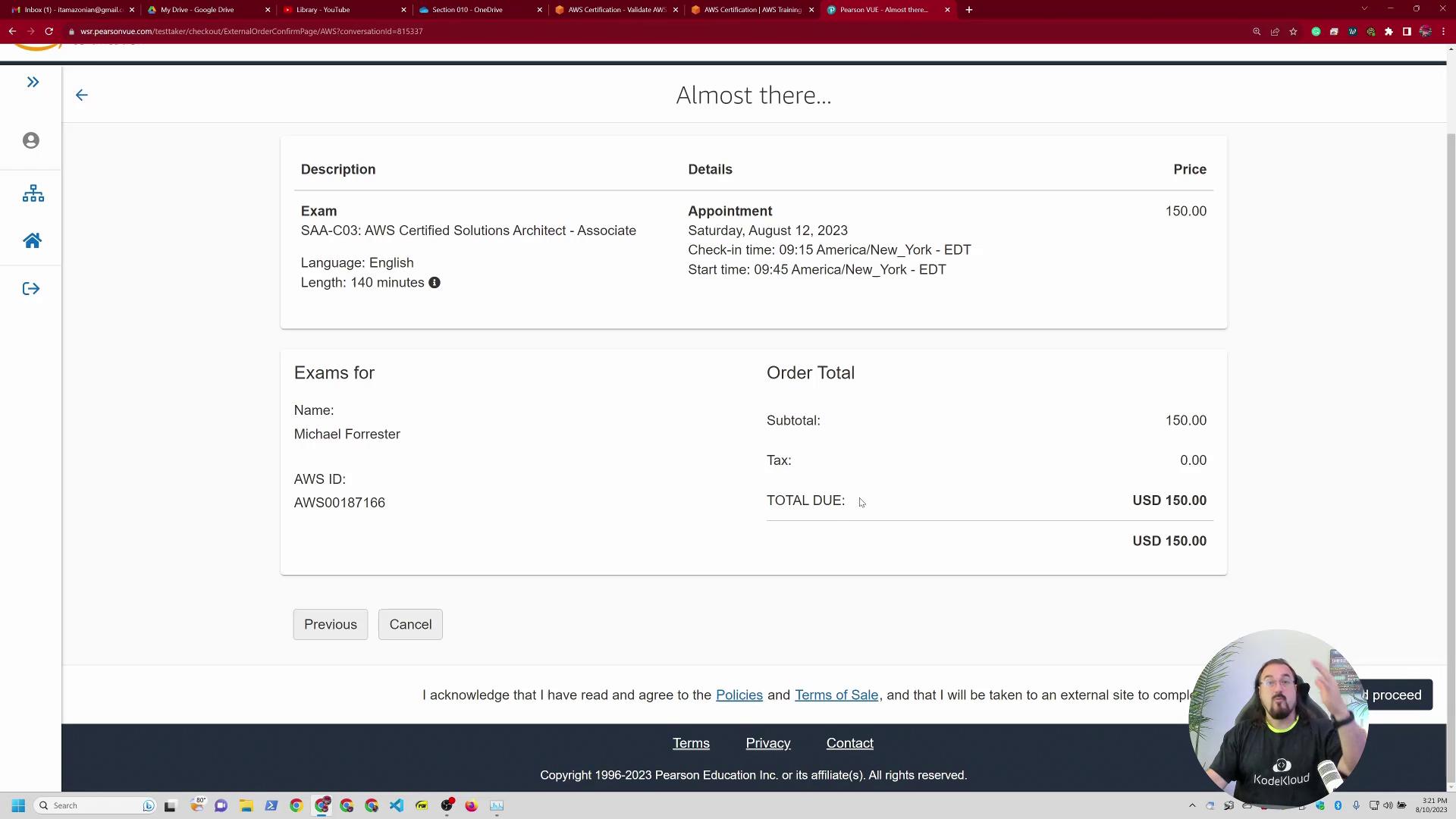1456x819 pixels.
Task: Open the Policies link
Action: (739, 695)
